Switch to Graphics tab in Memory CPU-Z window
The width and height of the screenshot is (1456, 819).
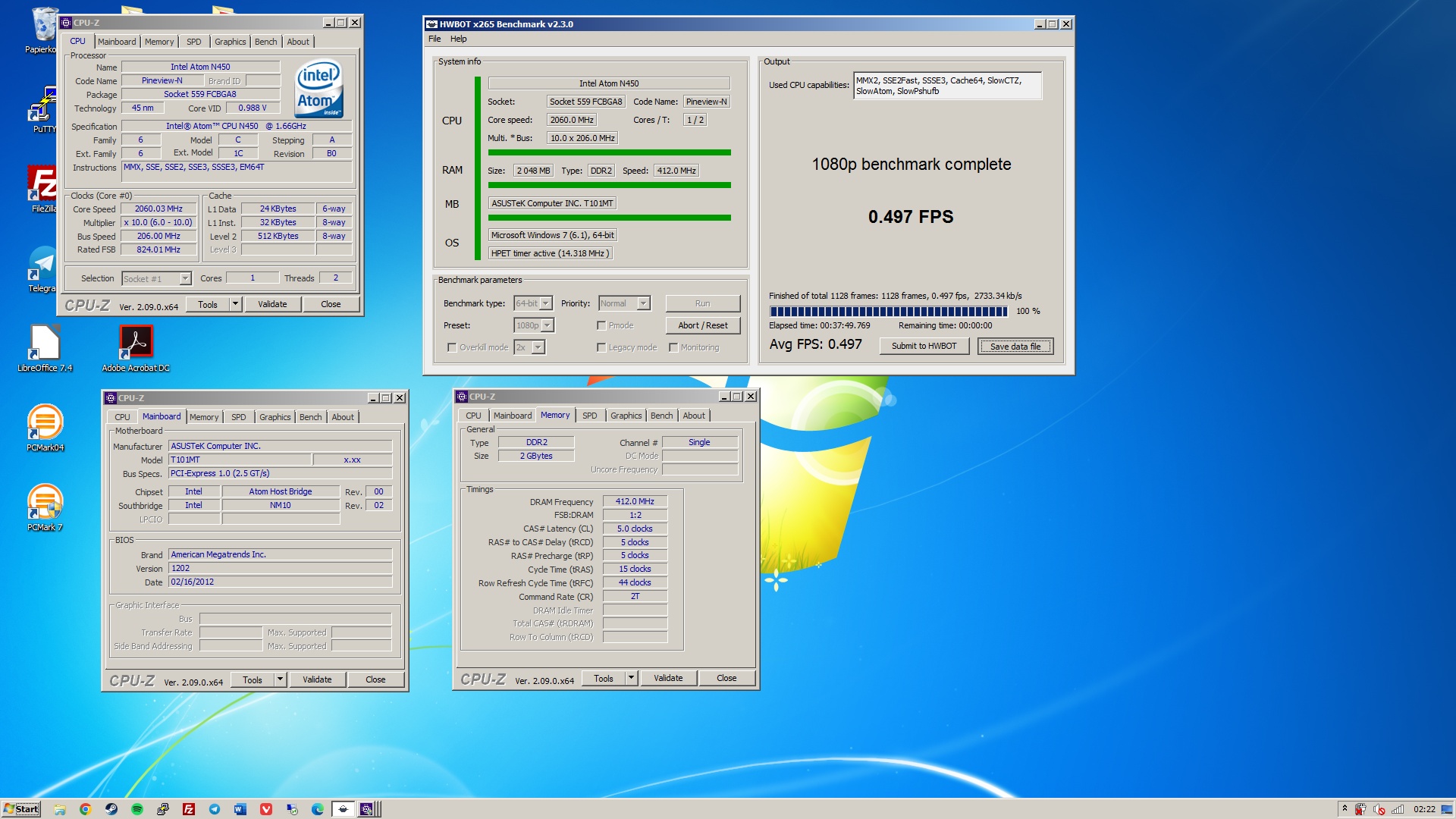(626, 416)
